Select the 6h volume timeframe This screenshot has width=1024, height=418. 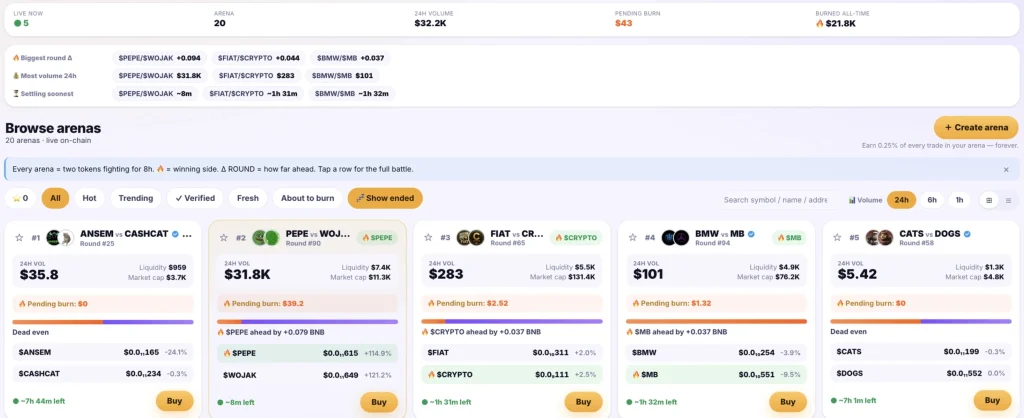click(x=932, y=200)
